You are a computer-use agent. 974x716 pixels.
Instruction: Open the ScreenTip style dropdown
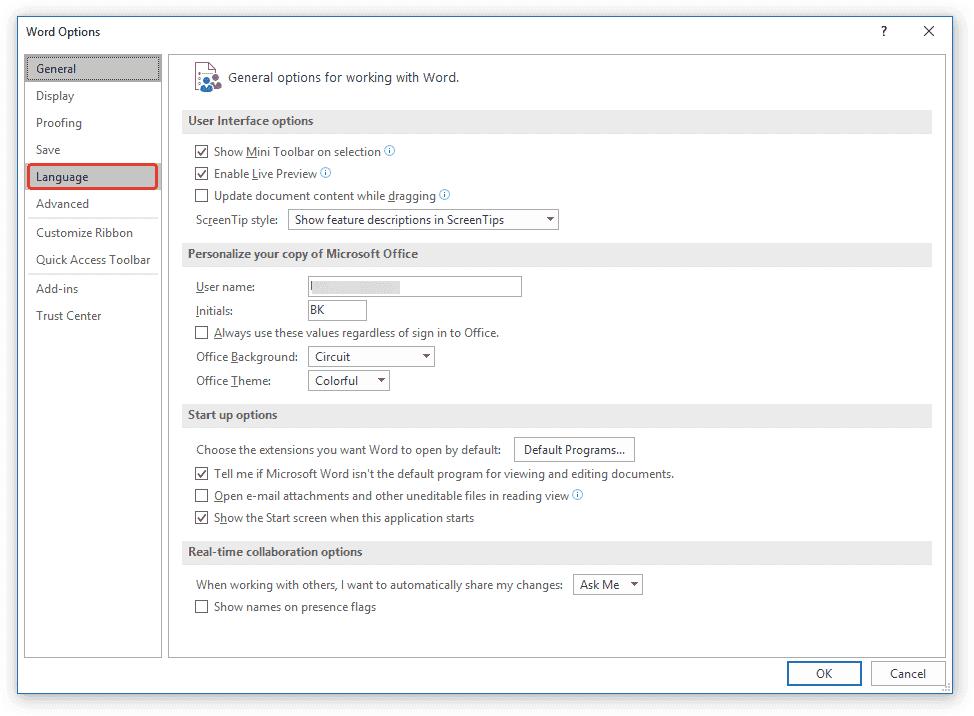[423, 220]
